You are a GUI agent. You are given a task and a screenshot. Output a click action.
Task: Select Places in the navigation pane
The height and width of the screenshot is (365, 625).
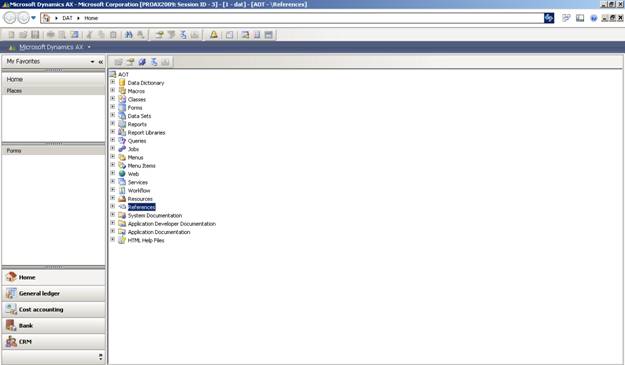[54, 90]
